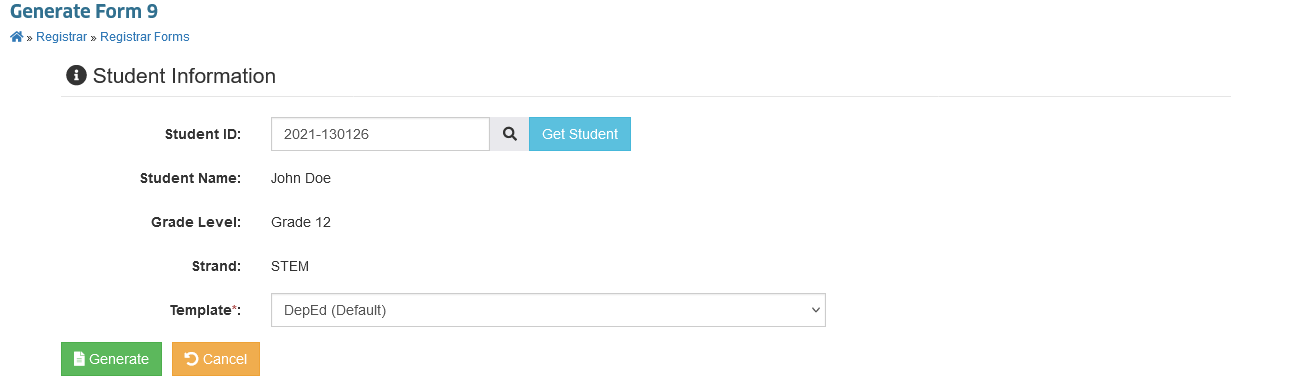
Task: Click the Student ID field label
Action: (x=202, y=134)
